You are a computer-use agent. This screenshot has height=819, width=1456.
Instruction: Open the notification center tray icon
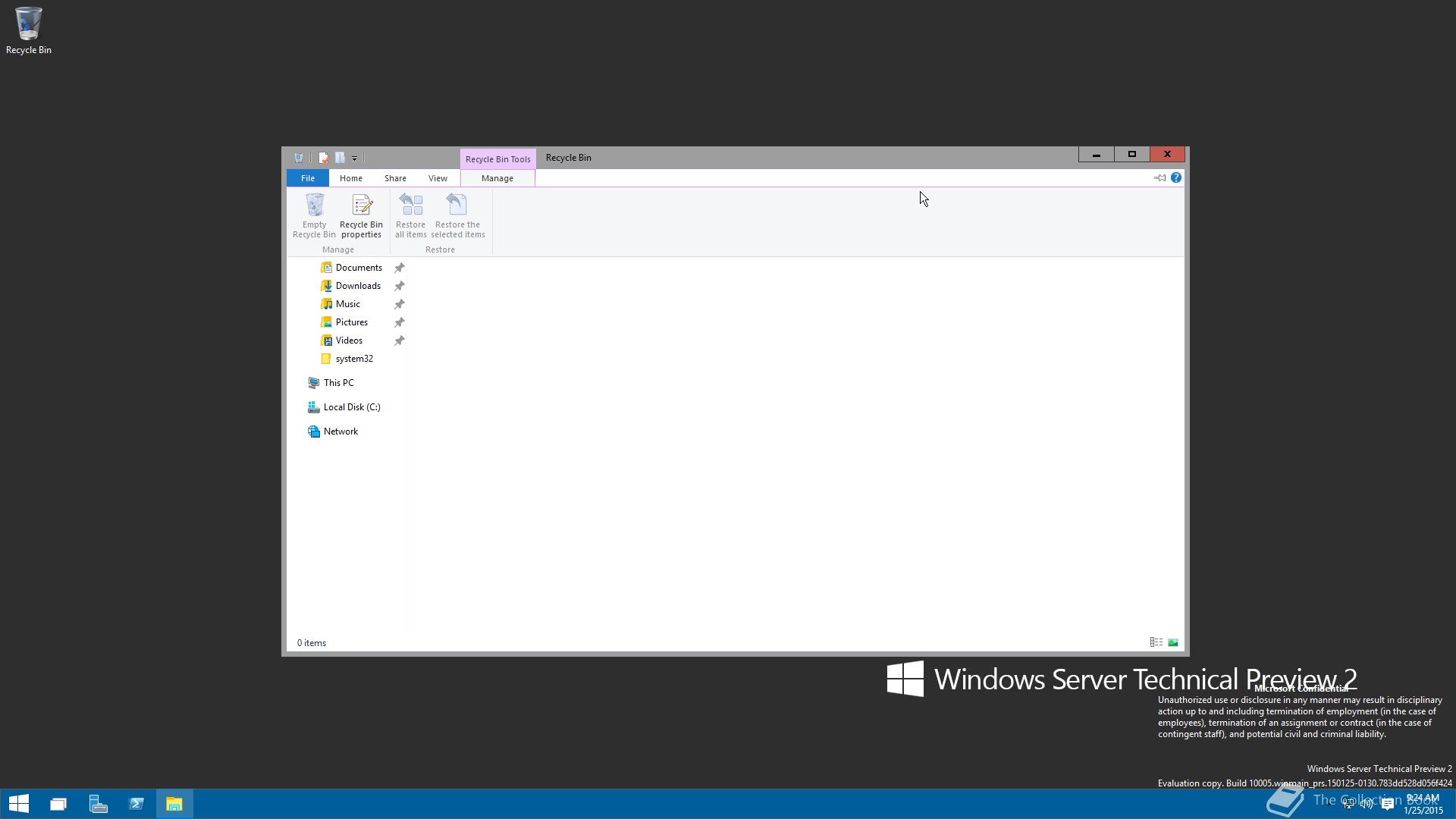(x=1388, y=804)
